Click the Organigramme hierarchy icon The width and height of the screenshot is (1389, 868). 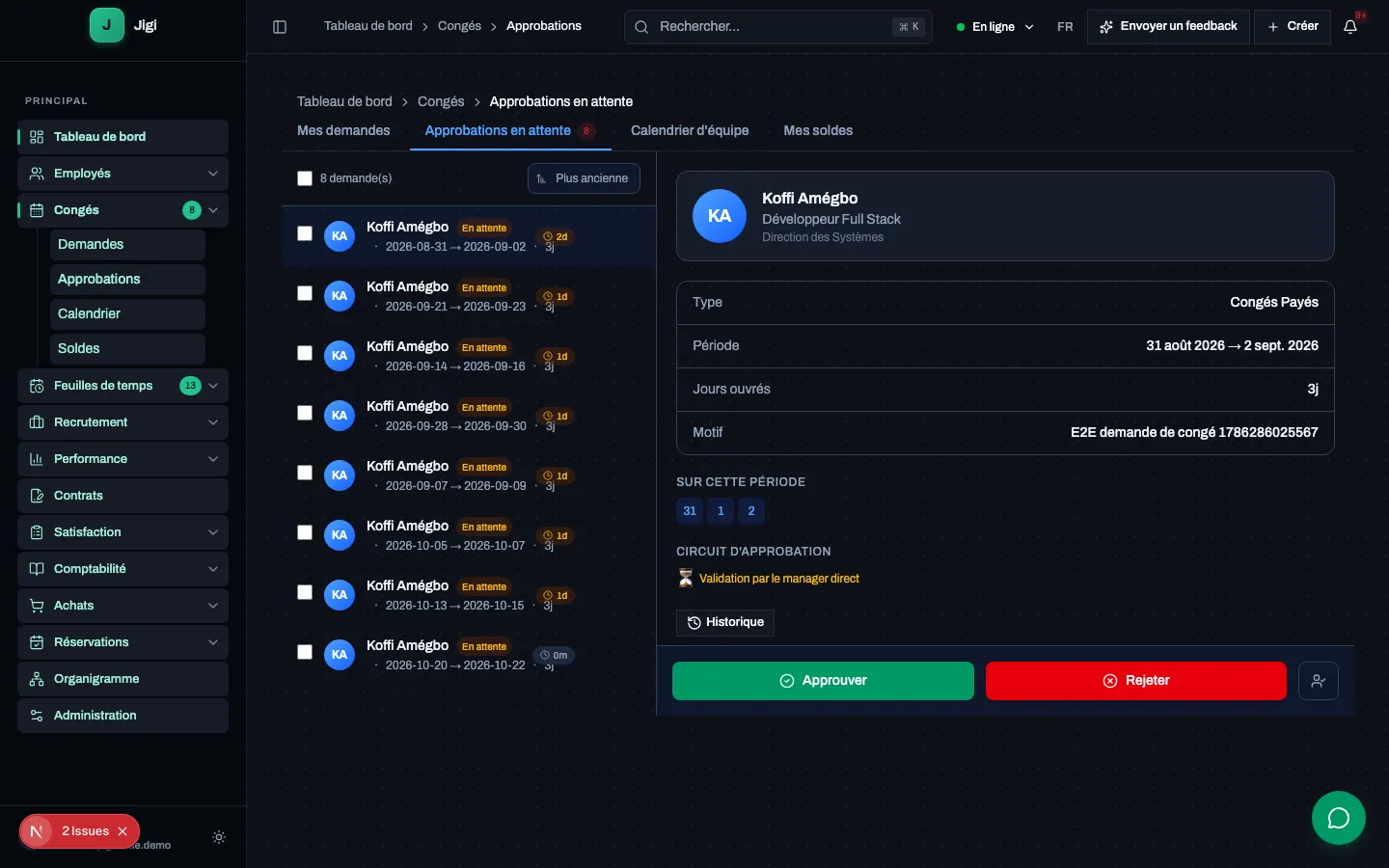pyautogui.click(x=37, y=679)
